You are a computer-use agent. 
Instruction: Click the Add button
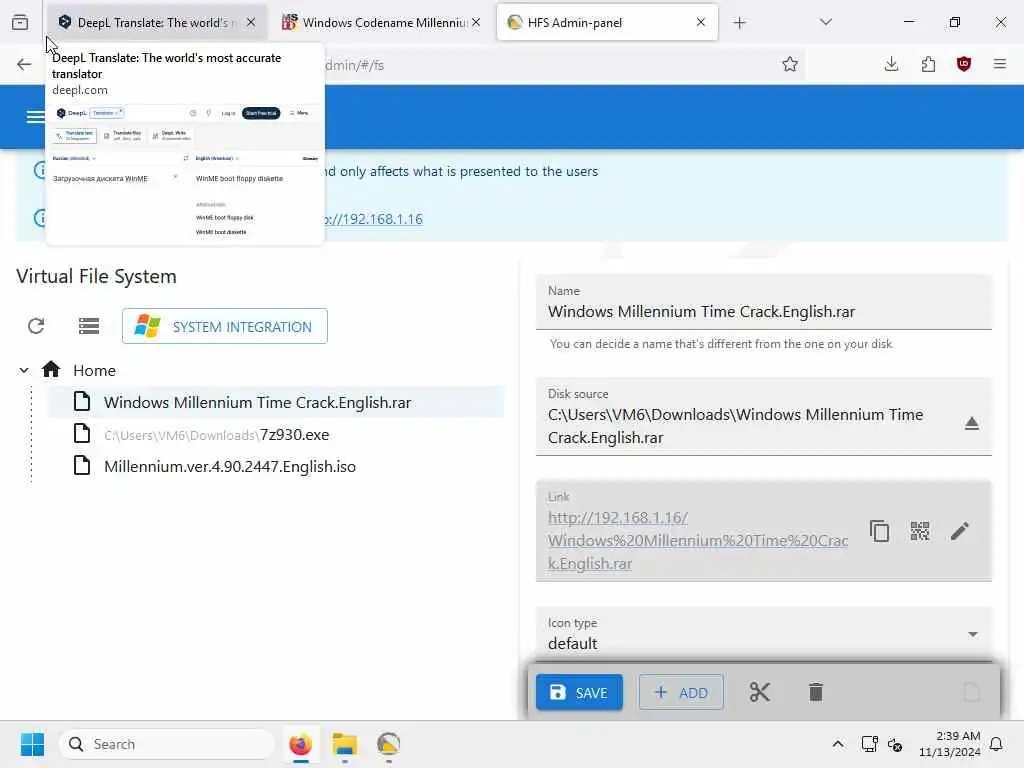tap(681, 692)
